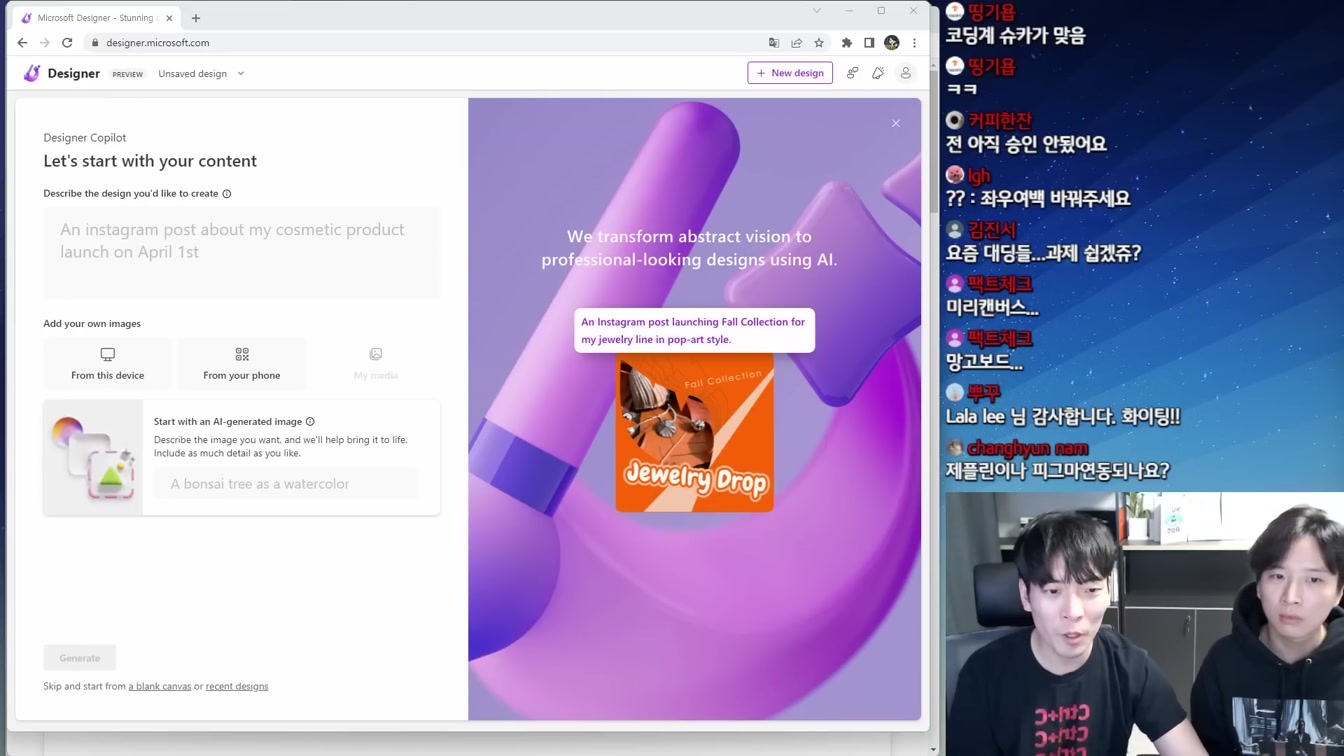Click the Jewelry Drop sample design thumbnail
Image resolution: width=1344 pixels, height=756 pixels.
coord(694,432)
